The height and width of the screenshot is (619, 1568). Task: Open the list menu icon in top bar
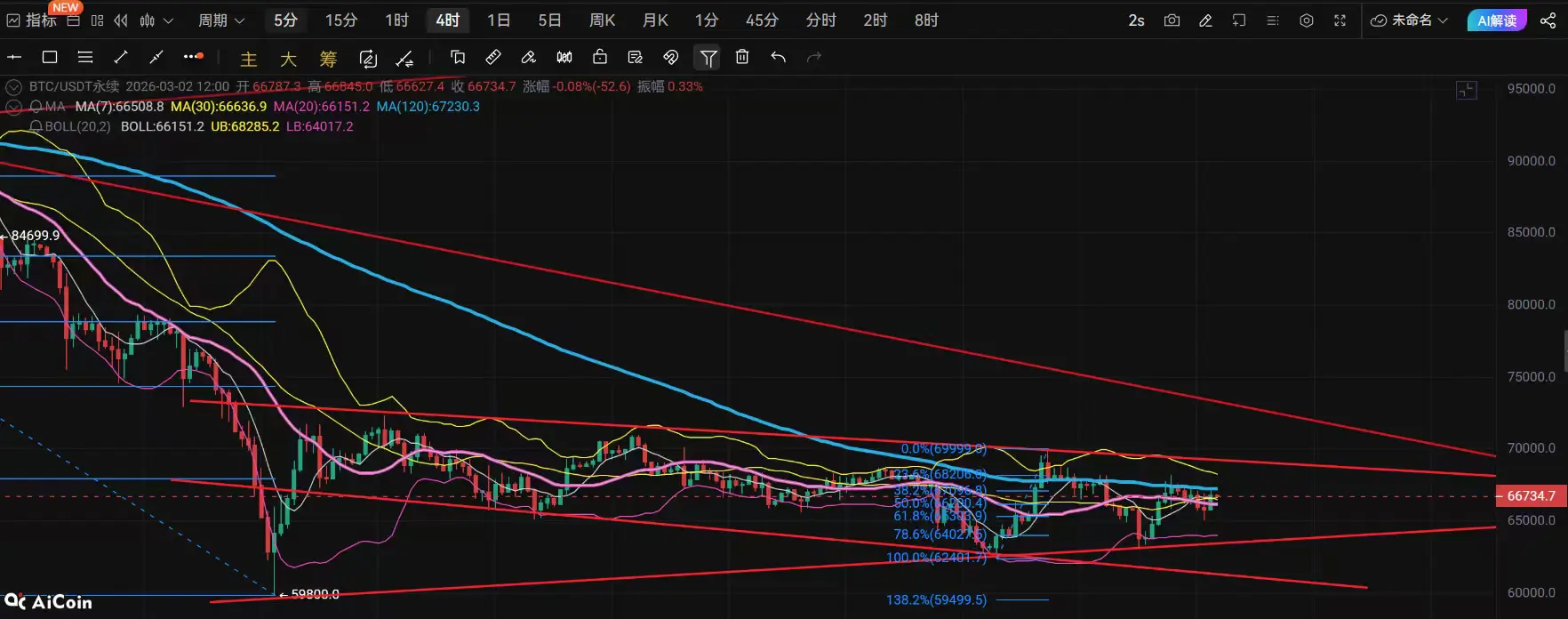tap(1273, 20)
